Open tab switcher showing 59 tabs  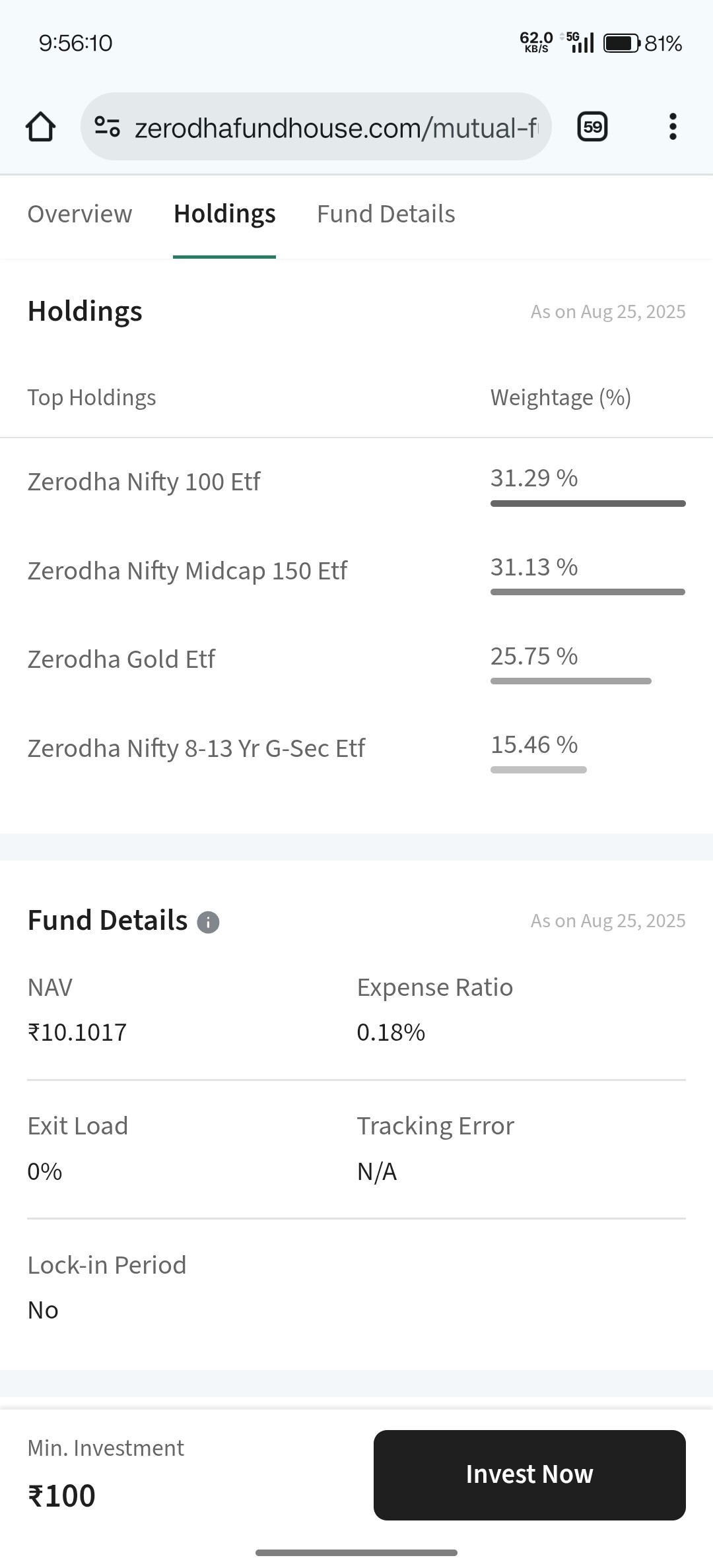coord(592,127)
